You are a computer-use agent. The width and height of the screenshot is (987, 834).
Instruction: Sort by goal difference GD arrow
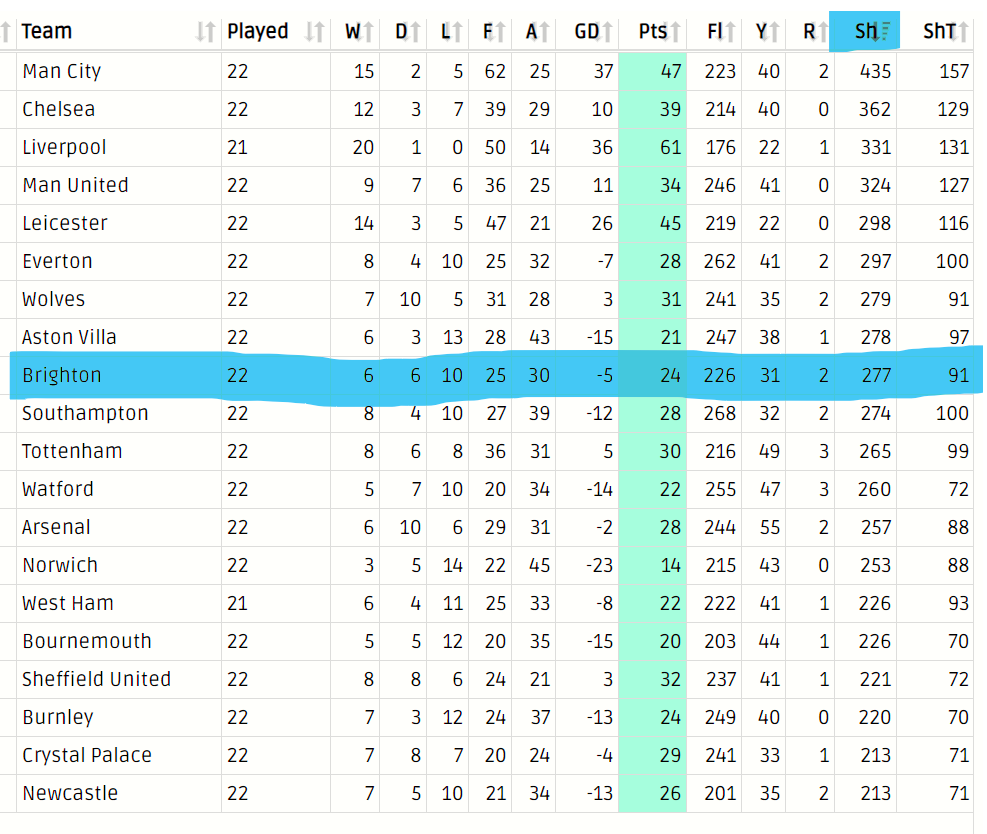pos(607,31)
